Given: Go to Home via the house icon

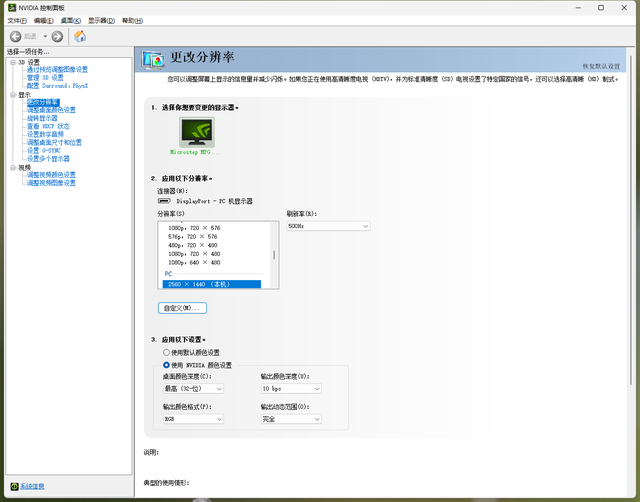Looking at the screenshot, I should (x=80, y=36).
